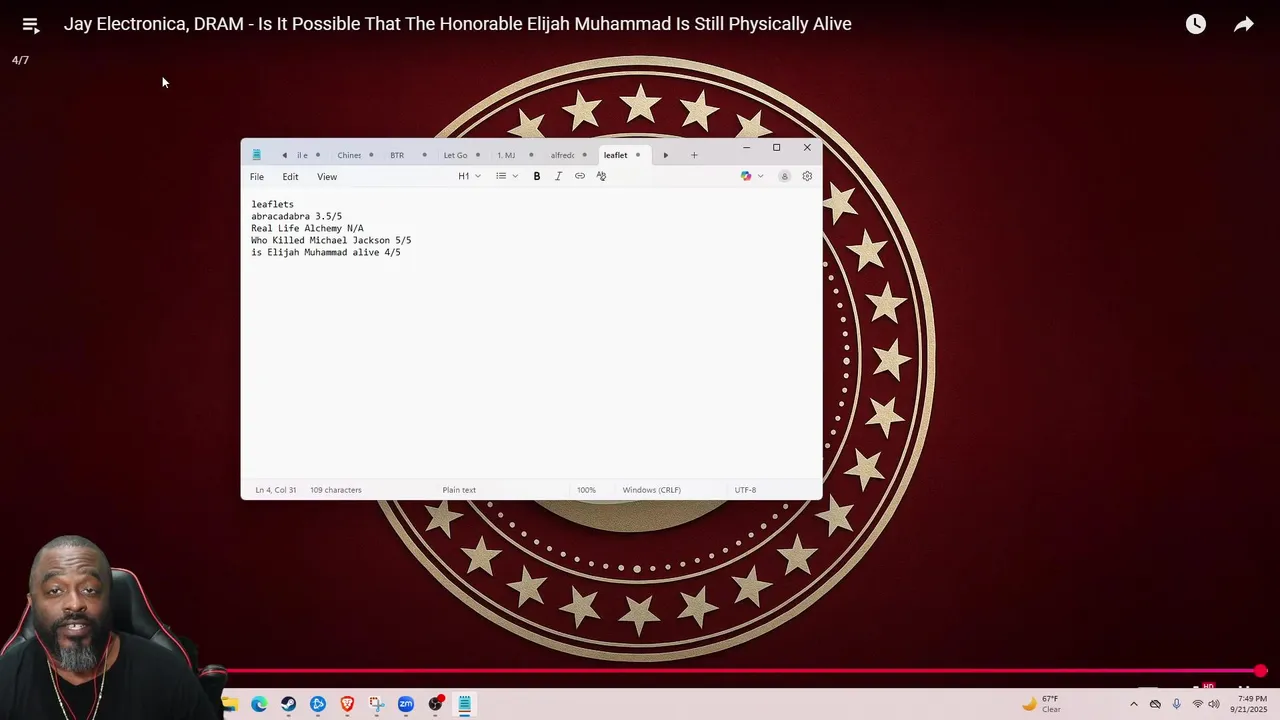Switch to the BTR tab
This screenshot has width=1280, height=720.
(397, 155)
